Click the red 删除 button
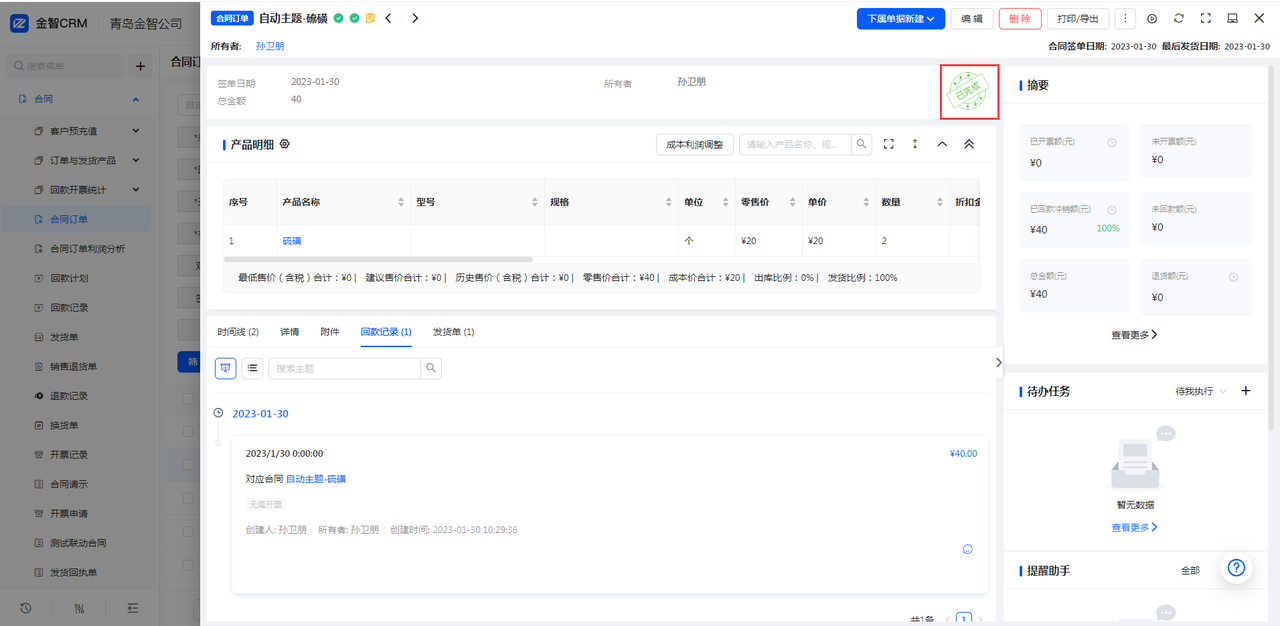Screen dimensions: 1280x626 (x=1020, y=19)
